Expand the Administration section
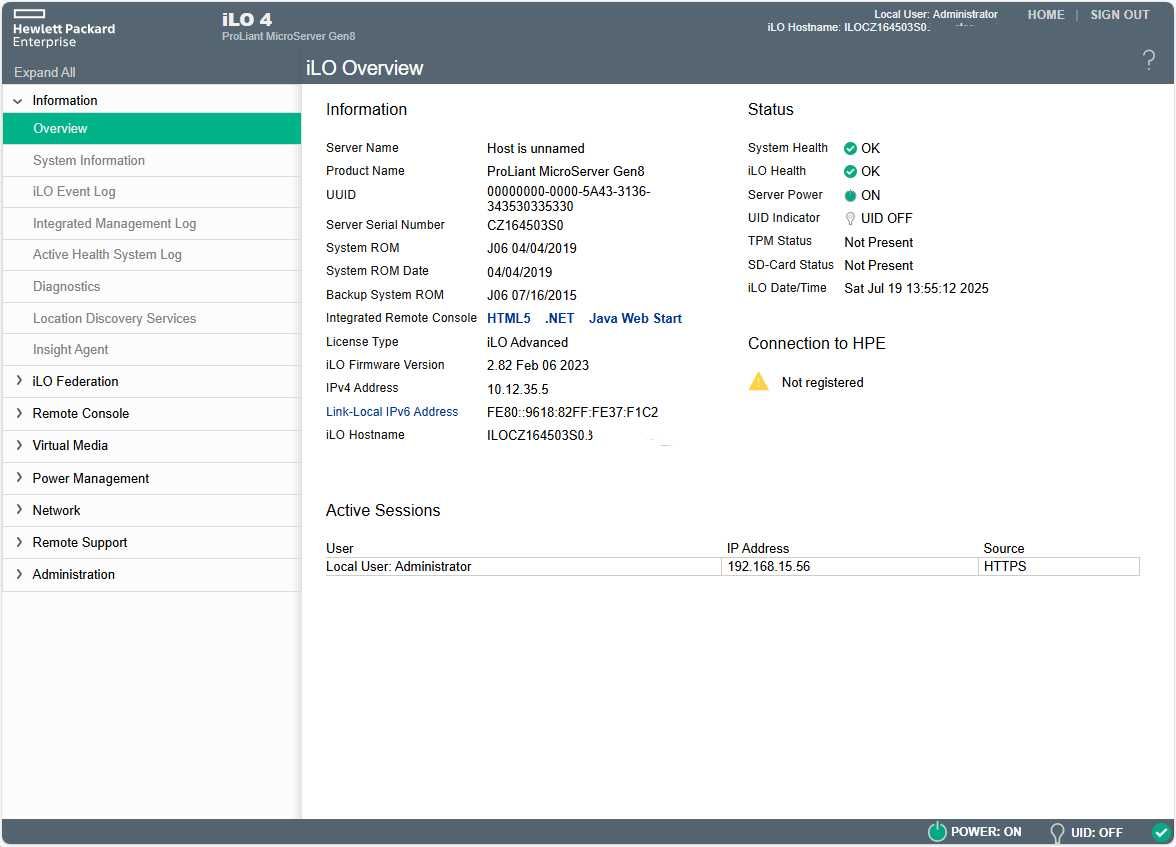The image size is (1176, 847). click(x=19, y=574)
